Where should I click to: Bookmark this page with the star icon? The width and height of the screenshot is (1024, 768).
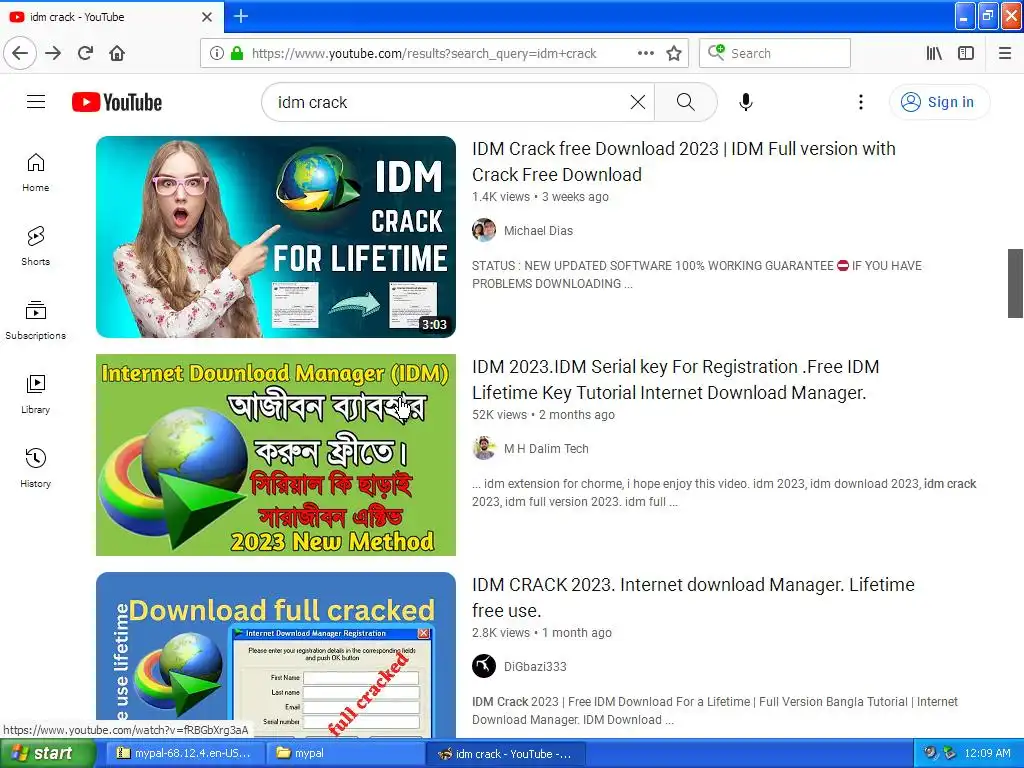(674, 54)
